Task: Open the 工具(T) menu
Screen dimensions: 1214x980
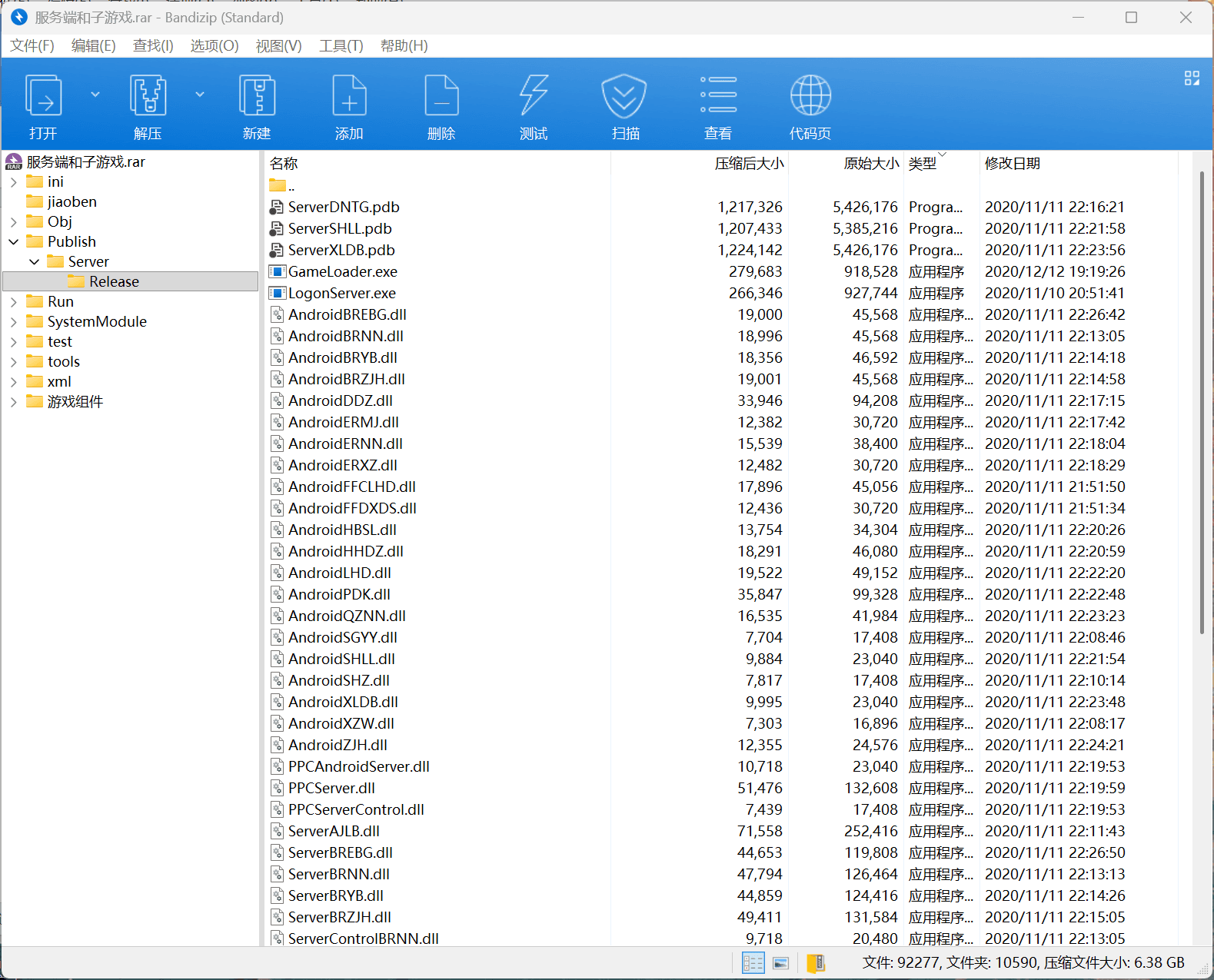Action: click(x=341, y=46)
